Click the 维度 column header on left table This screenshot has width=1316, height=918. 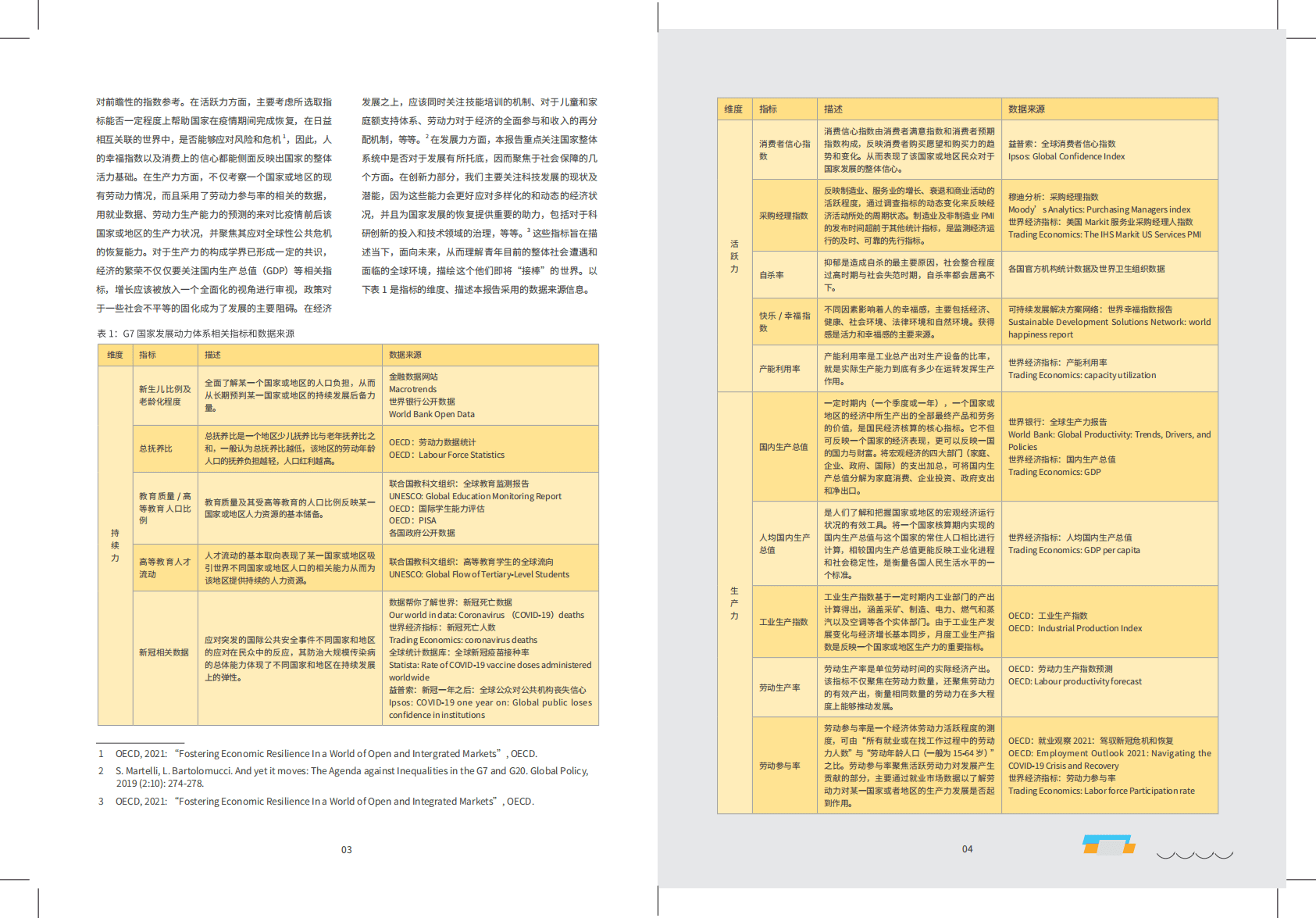(x=115, y=354)
